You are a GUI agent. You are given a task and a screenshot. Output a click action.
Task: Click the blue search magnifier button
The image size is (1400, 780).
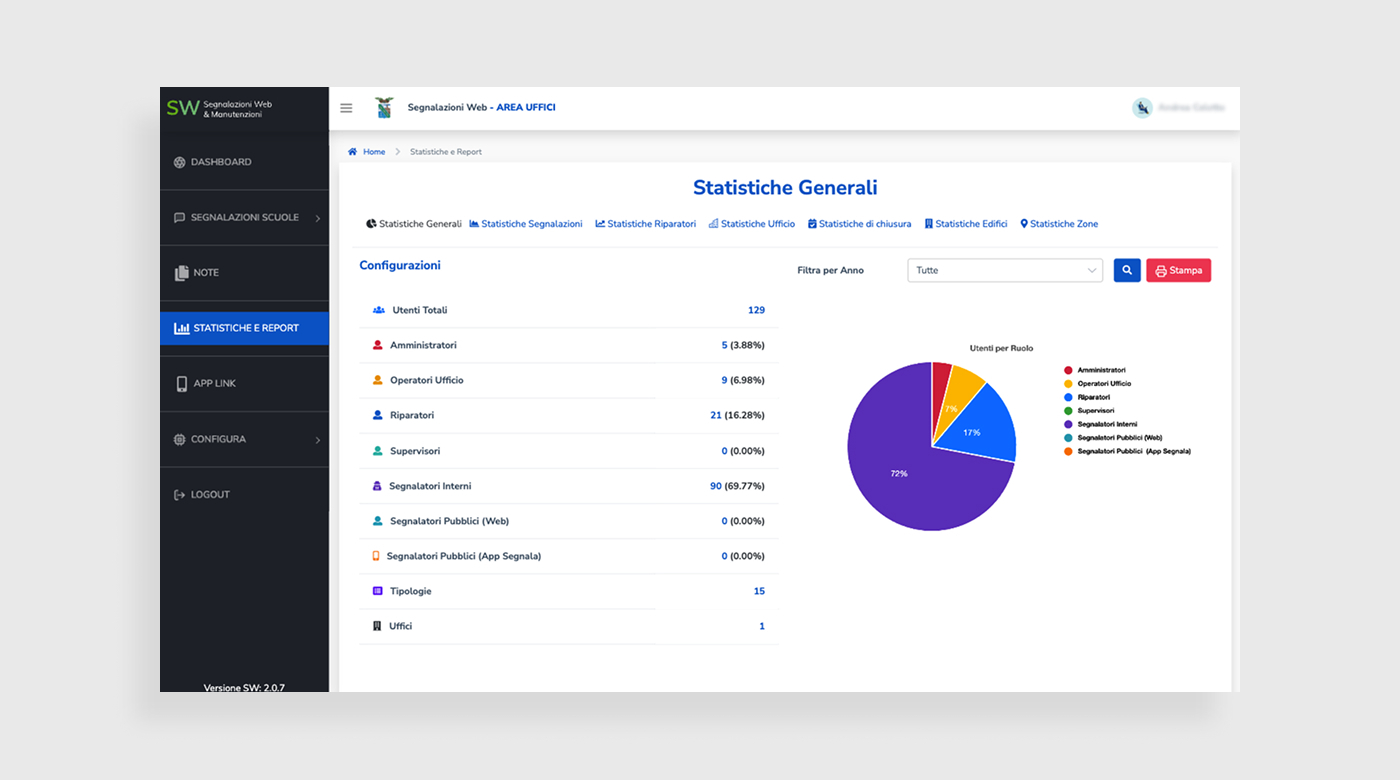point(1127,270)
